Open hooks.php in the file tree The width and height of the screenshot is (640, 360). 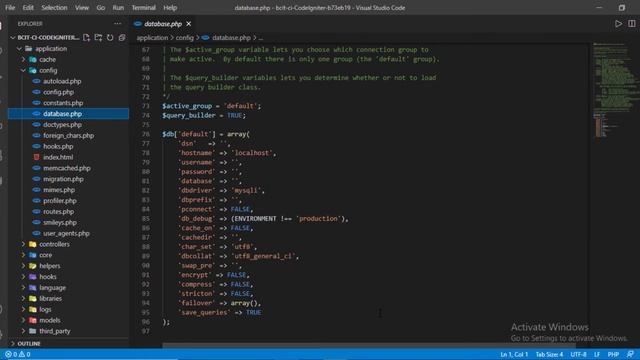click(x=69, y=146)
